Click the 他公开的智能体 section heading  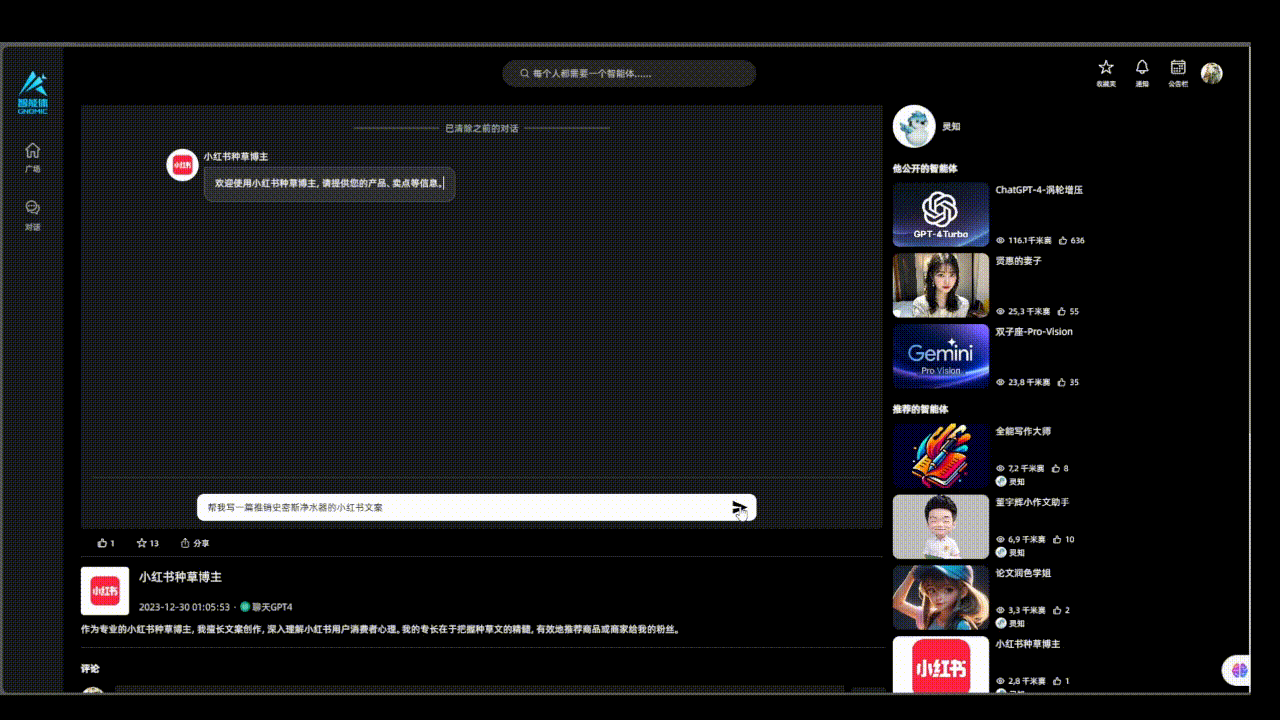[x=925, y=169]
